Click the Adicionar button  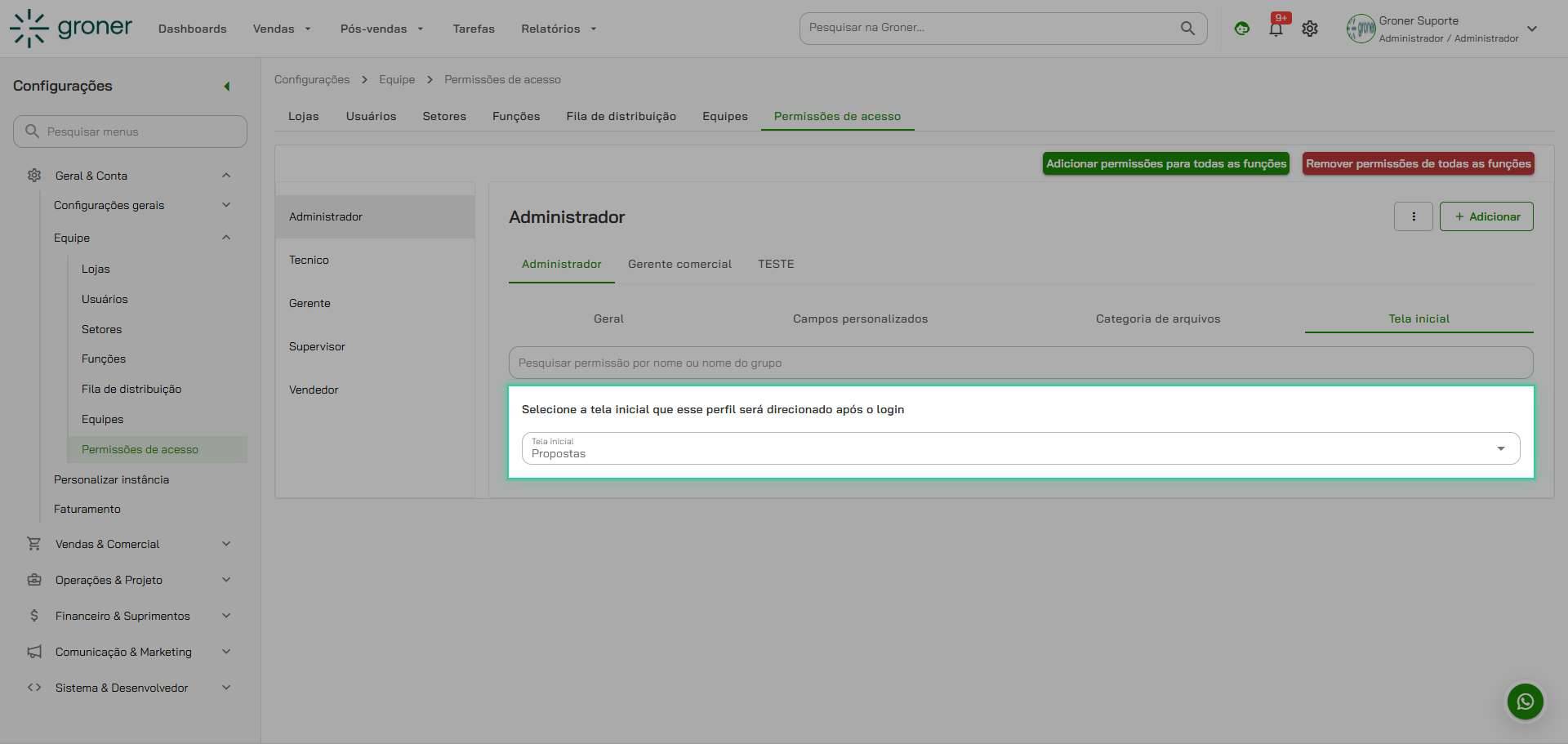point(1486,216)
